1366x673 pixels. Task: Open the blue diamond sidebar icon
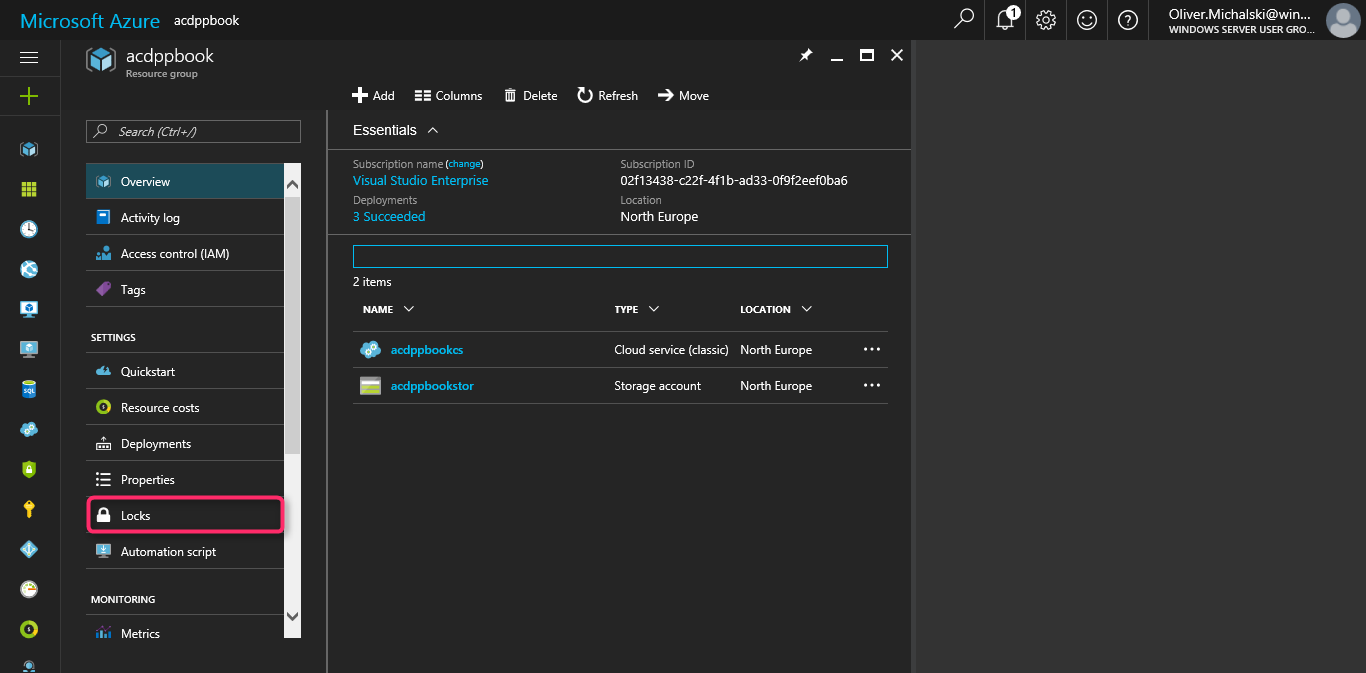pyautogui.click(x=29, y=549)
